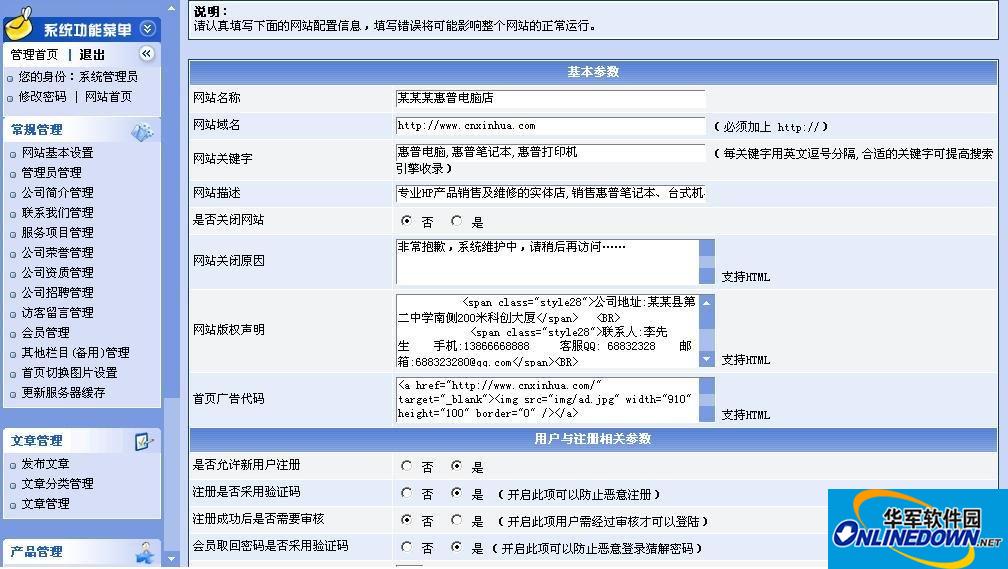This screenshot has width=1008, height=569.
Task: Click the 常规管理 section icon
Action: coord(142,131)
